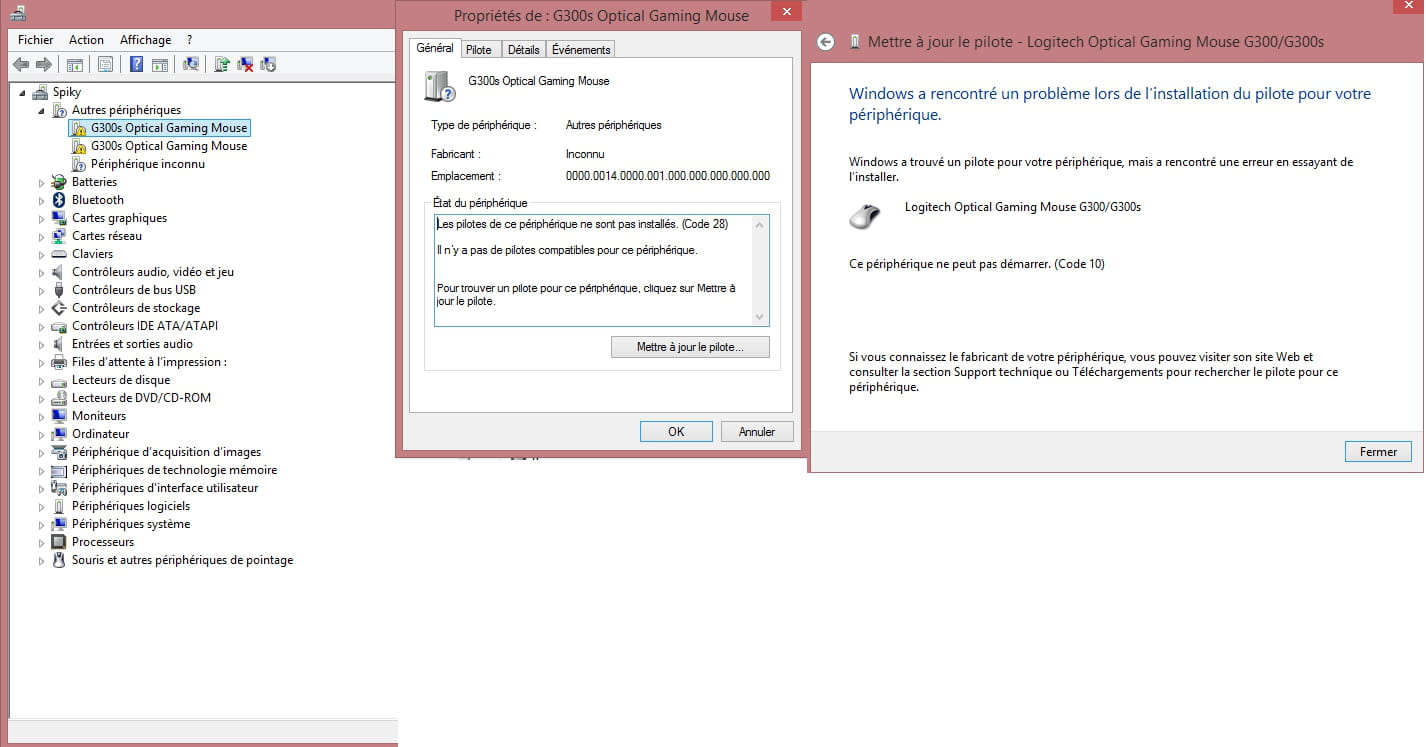Click the Claviers keyboard icon in the tree

59,254
